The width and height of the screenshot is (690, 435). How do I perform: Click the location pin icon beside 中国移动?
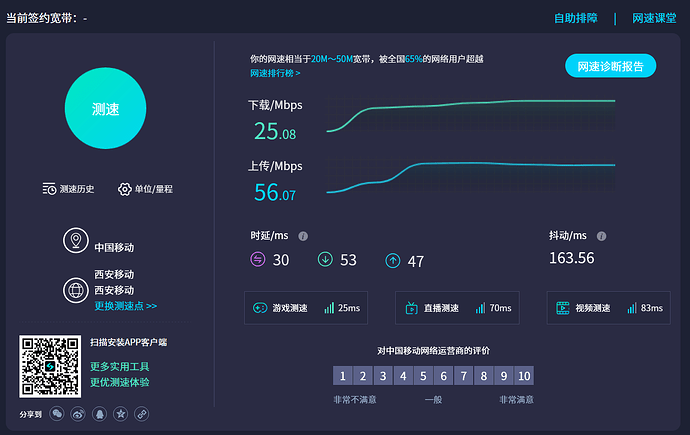(76, 240)
